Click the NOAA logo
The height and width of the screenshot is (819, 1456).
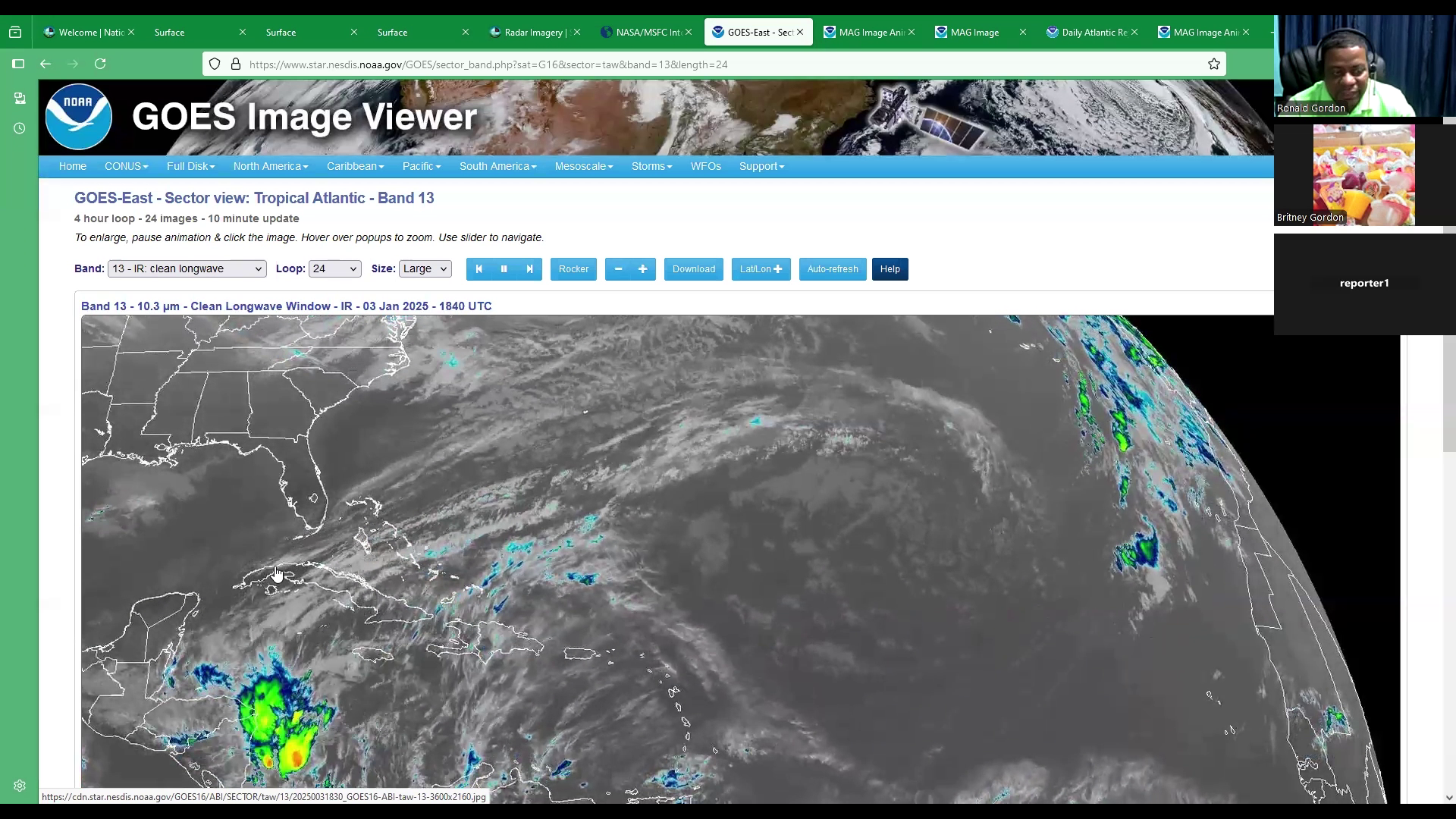[x=79, y=117]
